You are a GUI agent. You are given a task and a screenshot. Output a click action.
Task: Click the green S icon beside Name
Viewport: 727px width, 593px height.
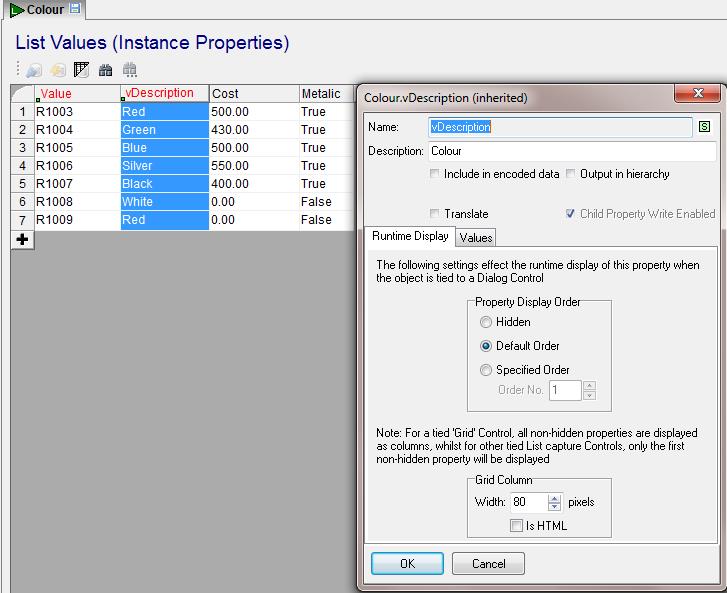(x=704, y=127)
